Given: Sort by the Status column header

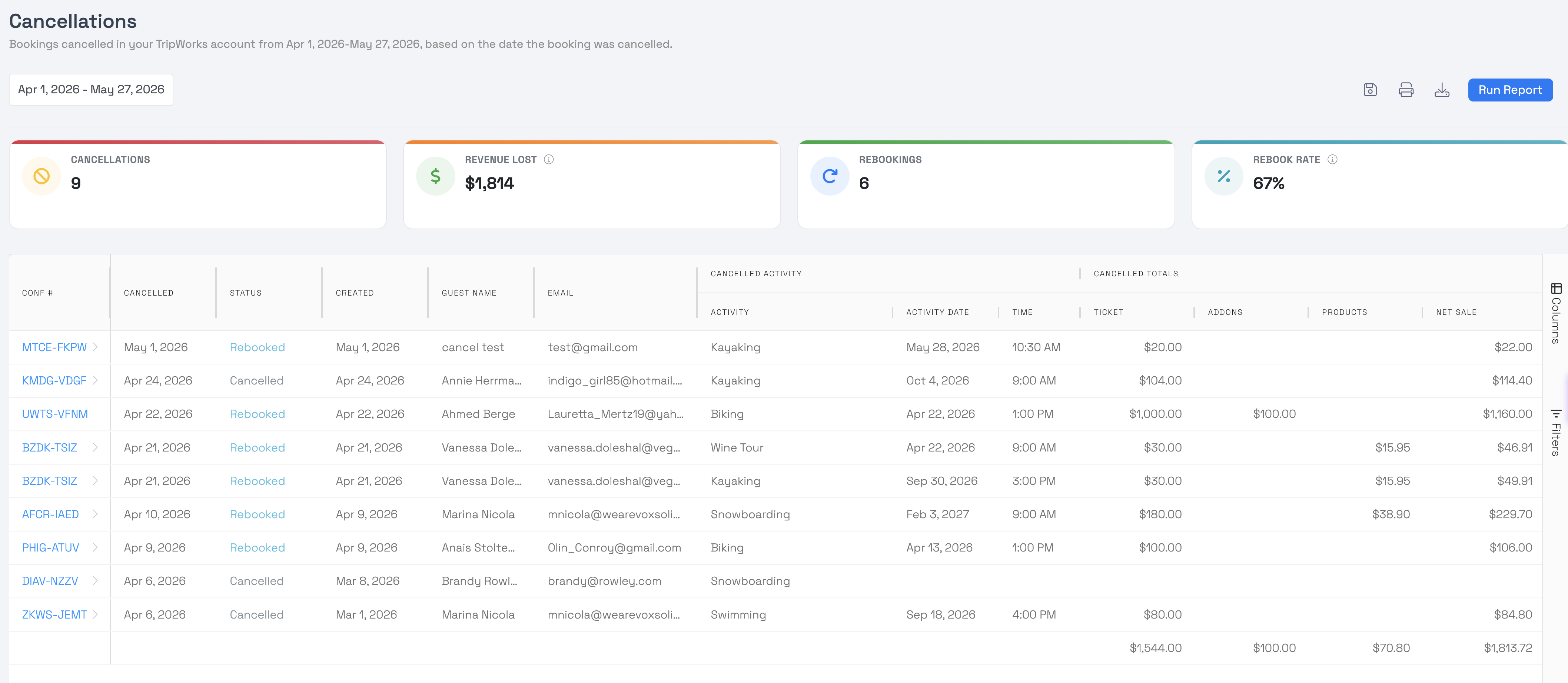Looking at the screenshot, I should click(x=245, y=293).
